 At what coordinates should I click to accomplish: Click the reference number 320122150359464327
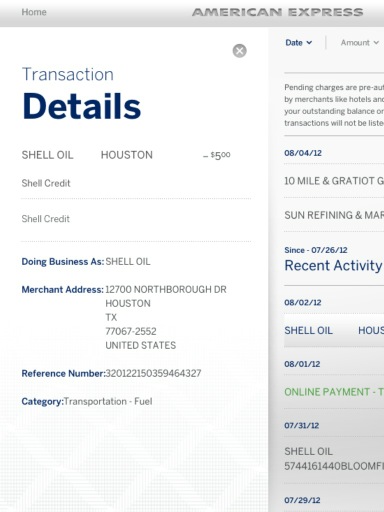[153, 373]
